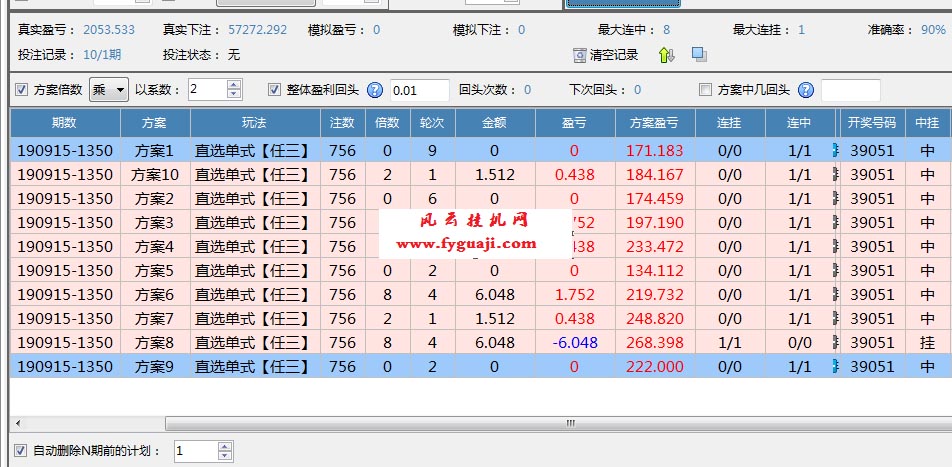Click 真实盈亏 value 2053.533
952x467 pixels.
click(x=109, y=30)
